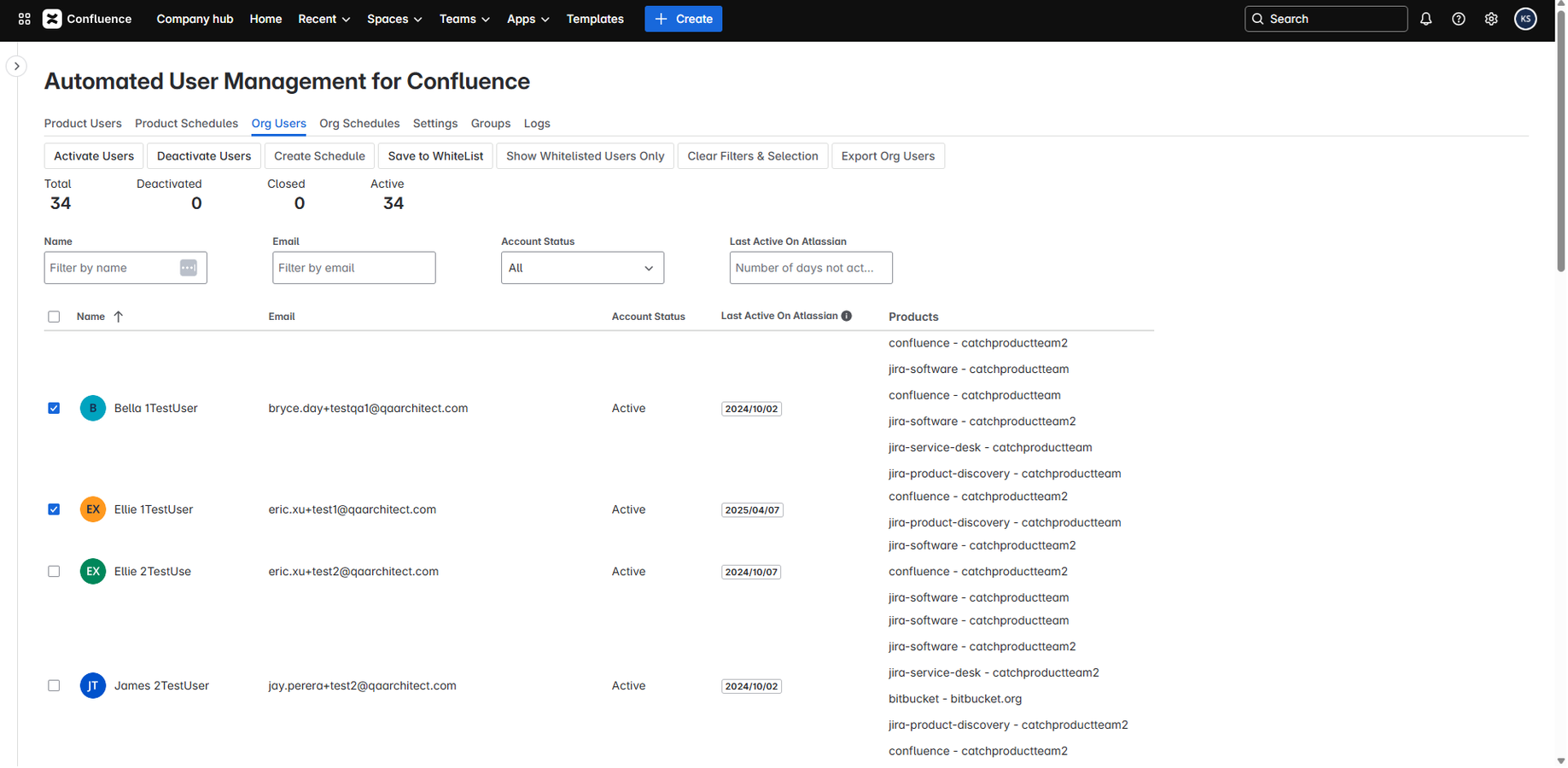Switch to the Product Users tab
This screenshot has width=1568, height=768.
(x=83, y=124)
